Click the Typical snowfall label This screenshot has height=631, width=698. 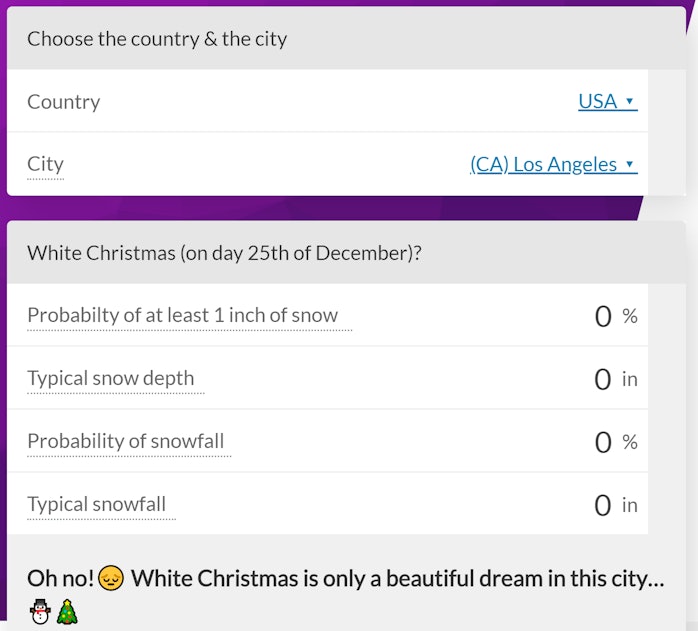pyautogui.click(x=97, y=505)
